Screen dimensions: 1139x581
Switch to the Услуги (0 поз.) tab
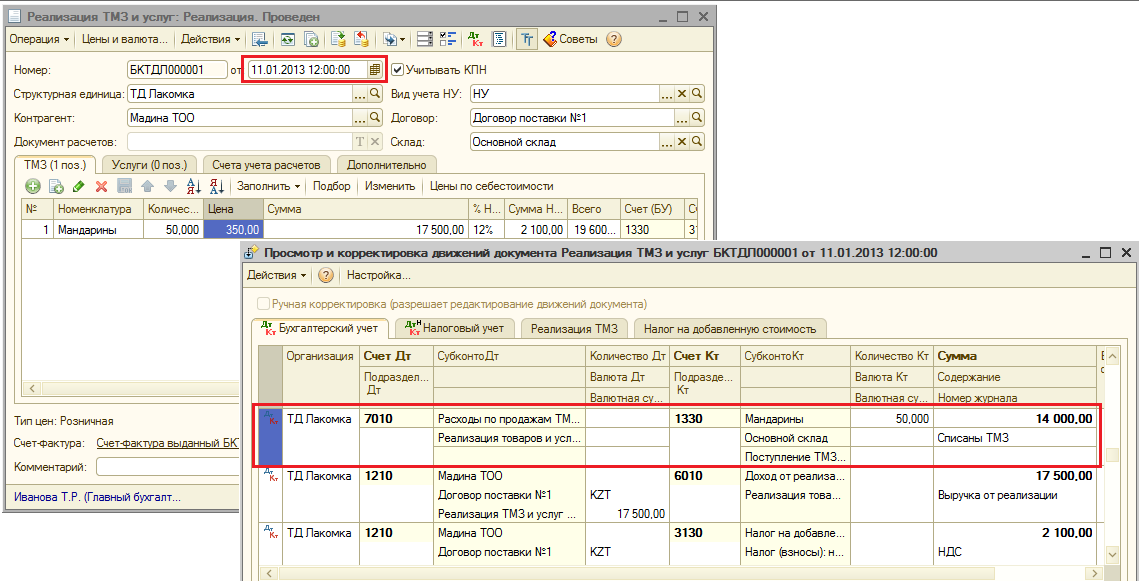pos(148,165)
